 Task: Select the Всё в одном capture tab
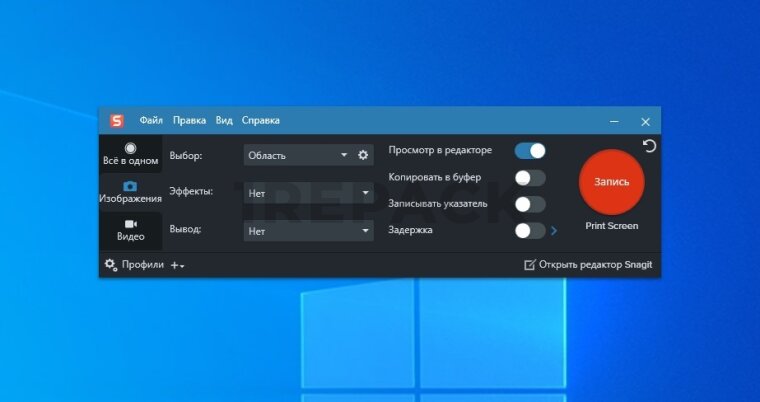[130, 154]
